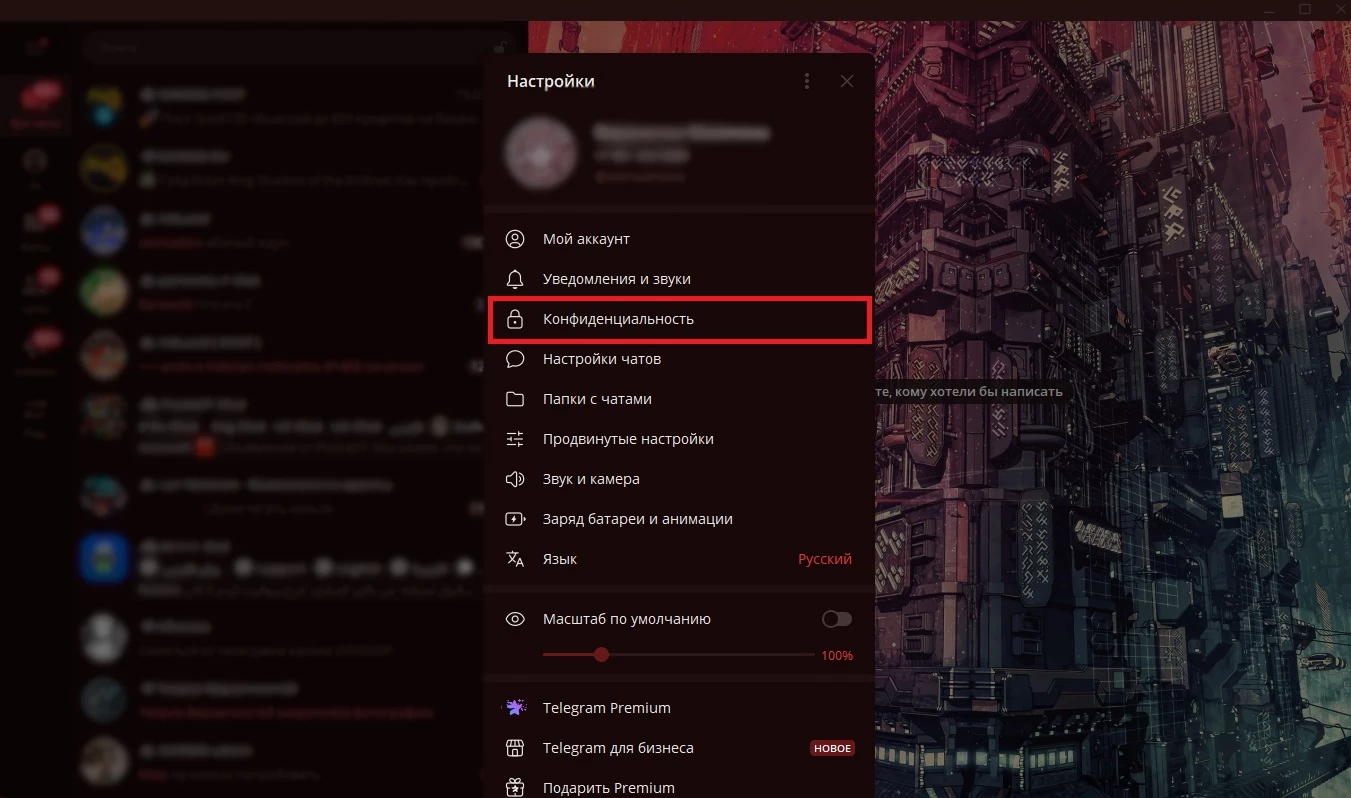1351x798 pixels.
Task: Click the profile avatar in settings
Action: [541, 153]
